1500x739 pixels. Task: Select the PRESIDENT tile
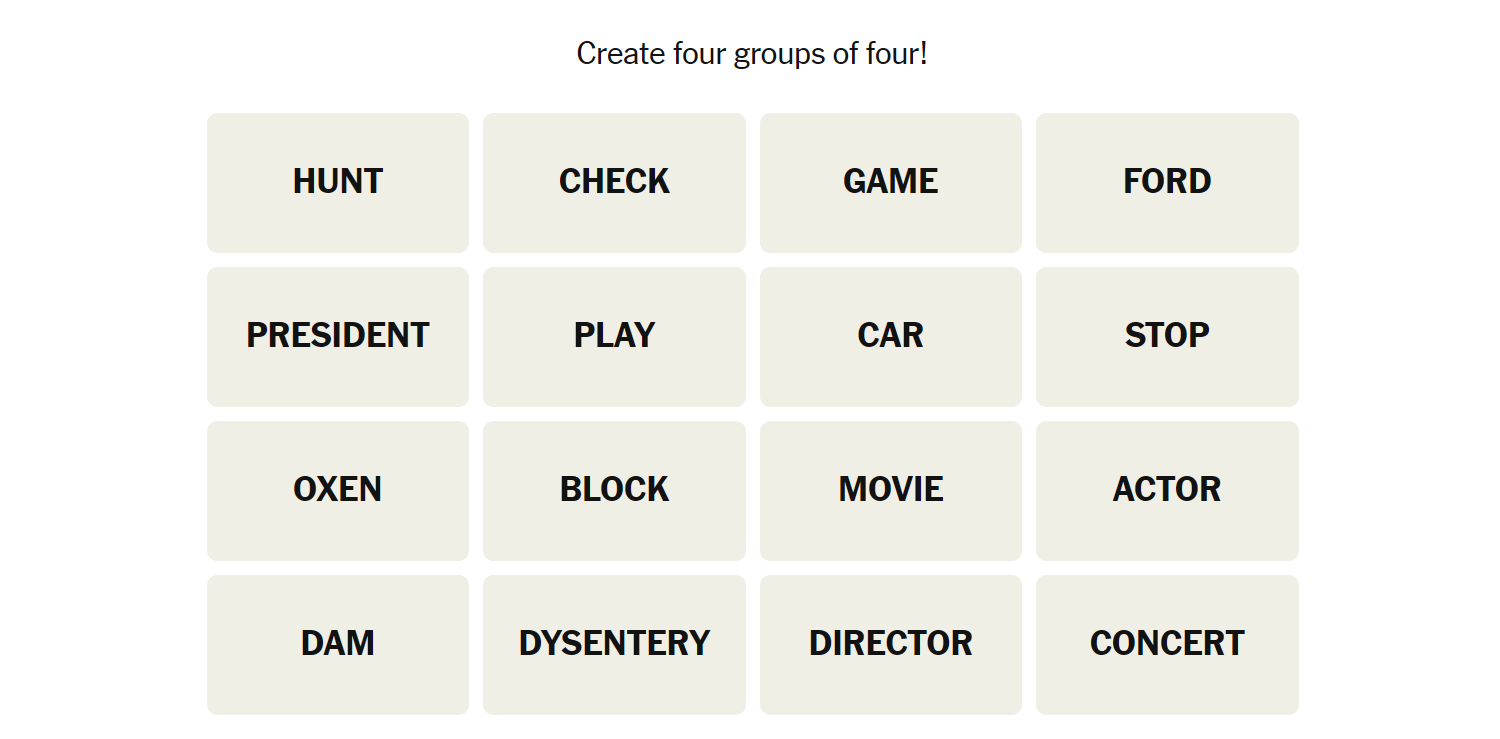pos(338,336)
